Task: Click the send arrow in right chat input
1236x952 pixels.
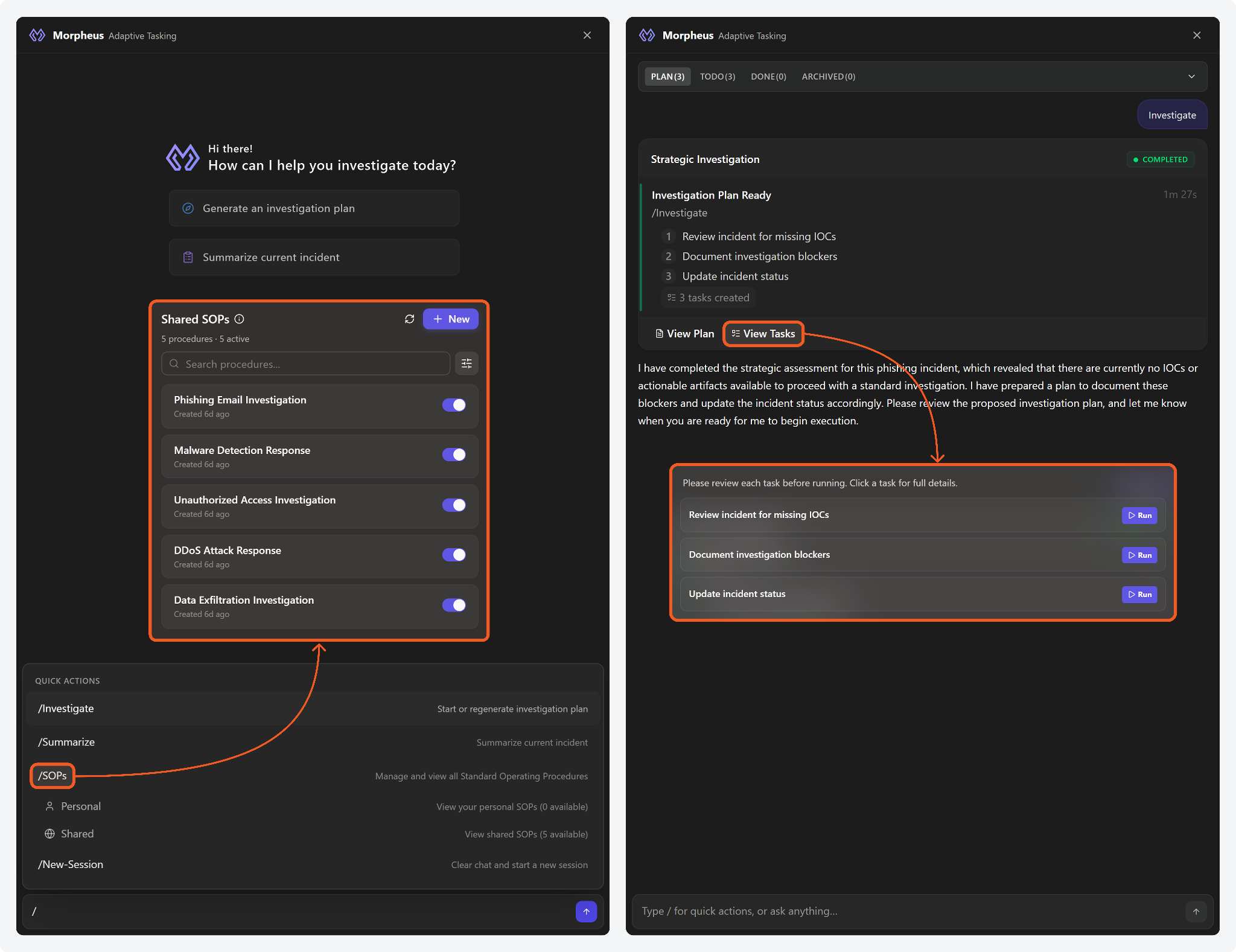Action: pyautogui.click(x=1196, y=912)
